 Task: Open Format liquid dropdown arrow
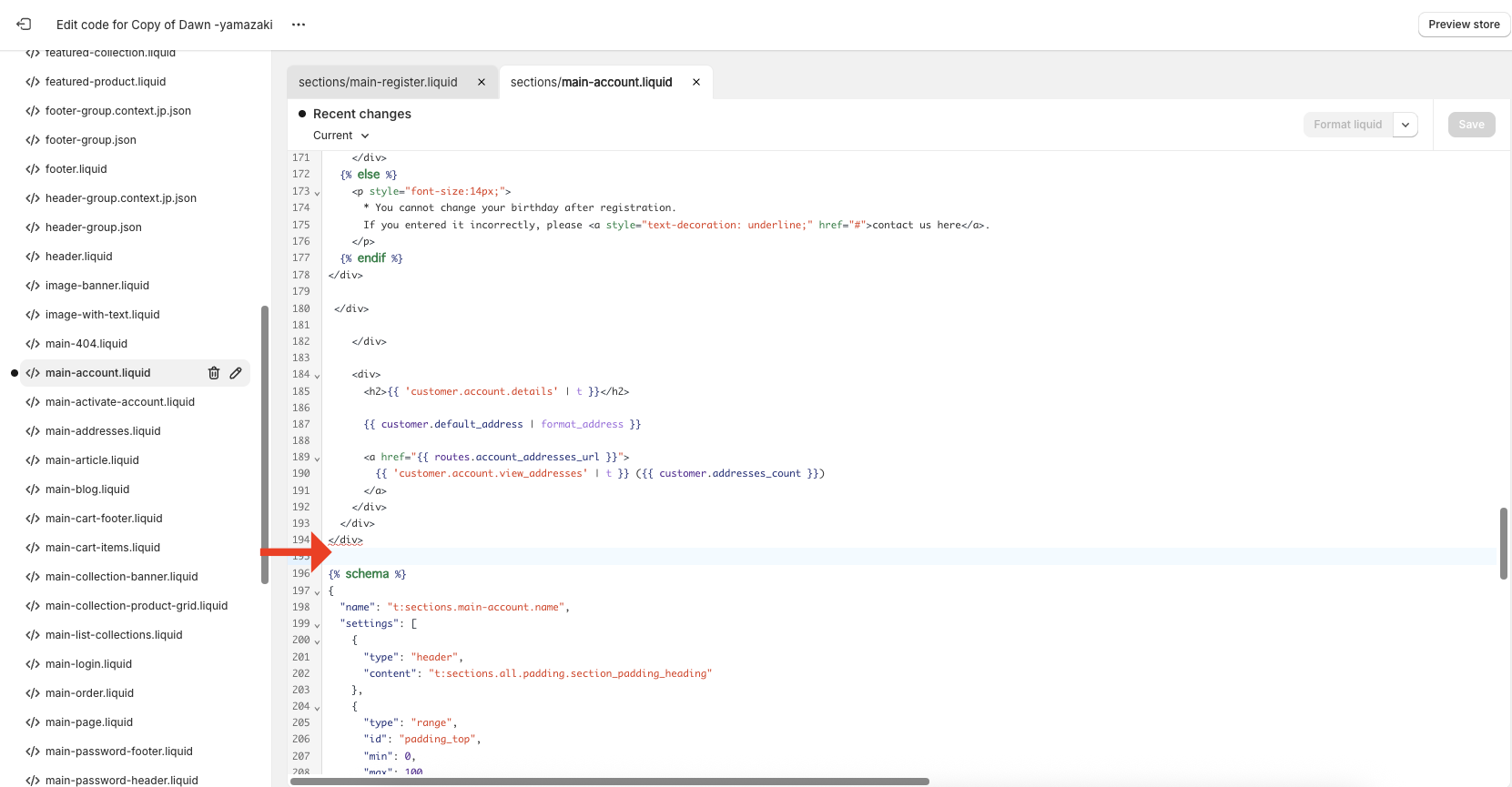click(1405, 125)
